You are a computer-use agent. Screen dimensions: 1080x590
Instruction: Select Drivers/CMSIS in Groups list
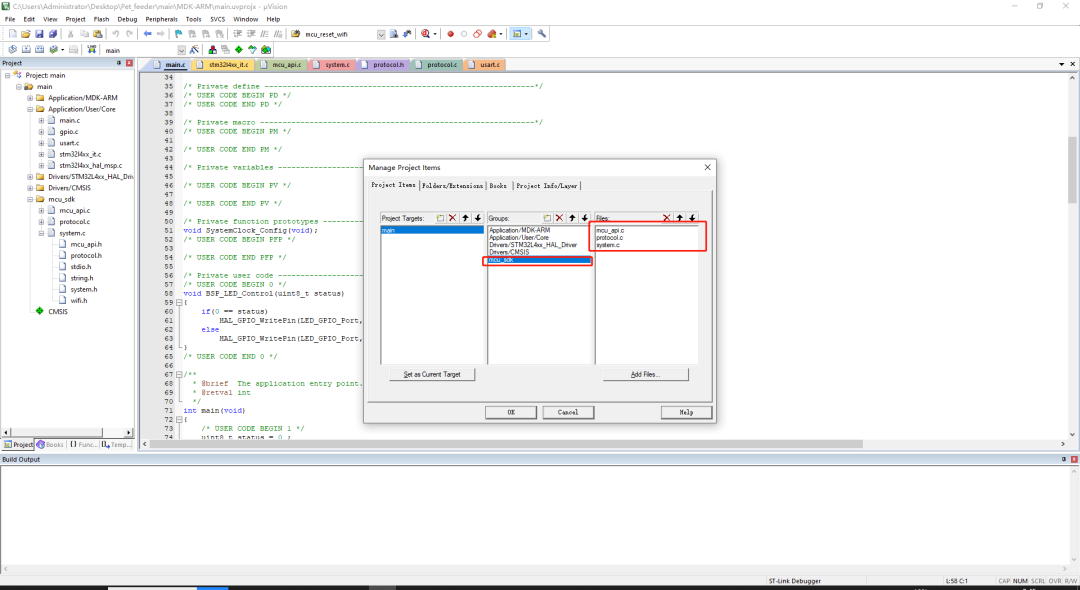point(508,252)
